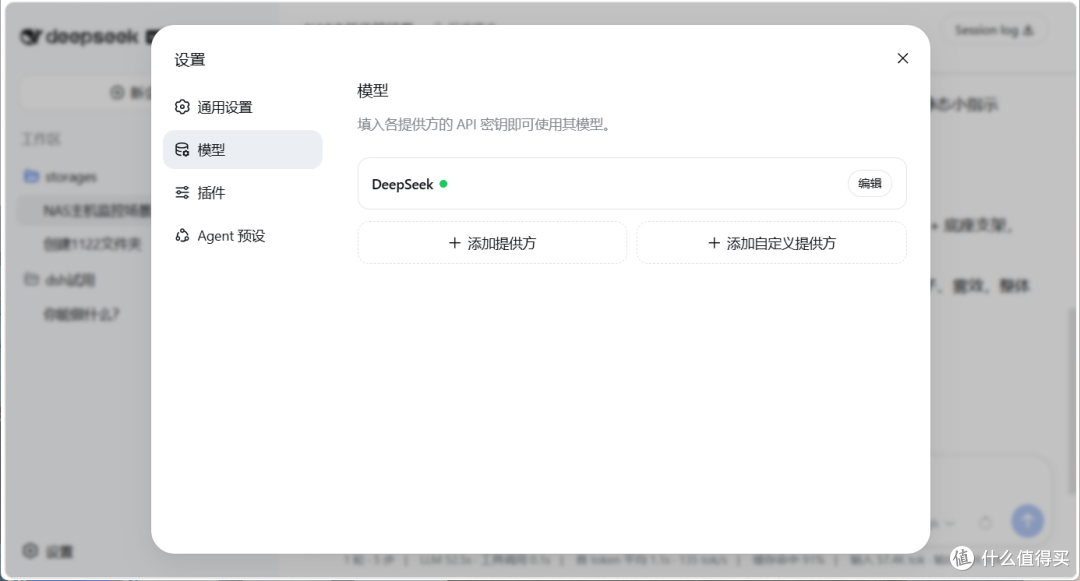This screenshot has height=581, width=1080.
Task: Click the plus icon in 添加提供方
Action: pyautogui.click(x=455, y=243)
